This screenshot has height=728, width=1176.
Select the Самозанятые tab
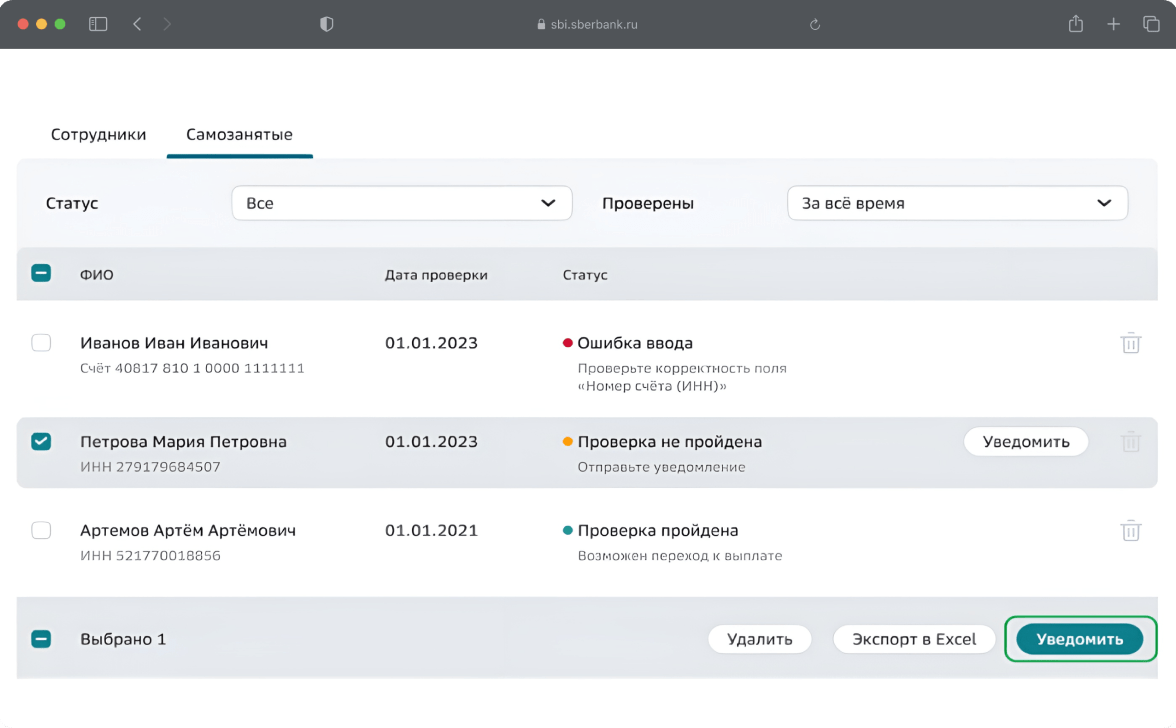click(x=239, y=134)
